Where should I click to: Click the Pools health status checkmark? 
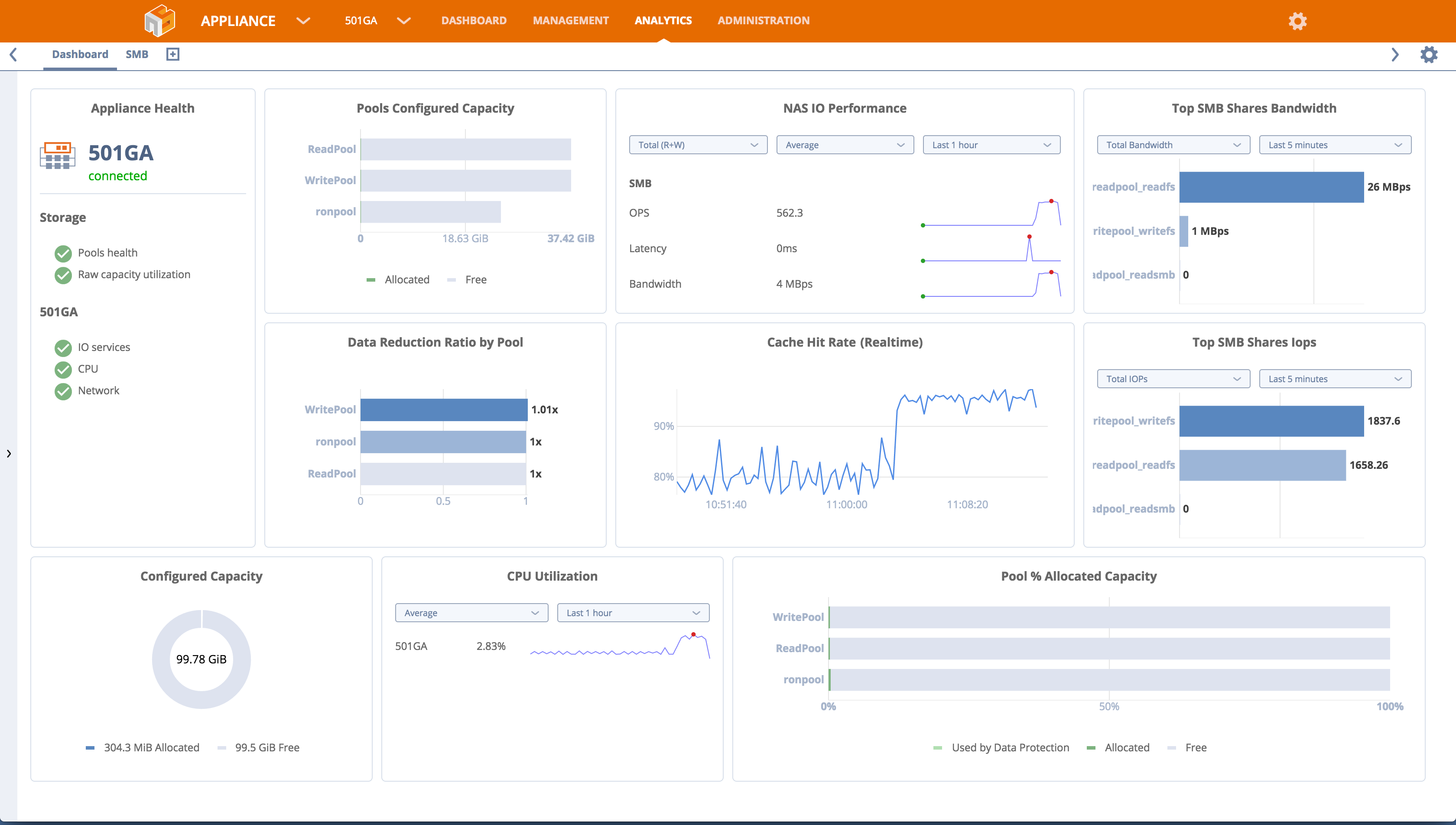click(x=62, y=253)
